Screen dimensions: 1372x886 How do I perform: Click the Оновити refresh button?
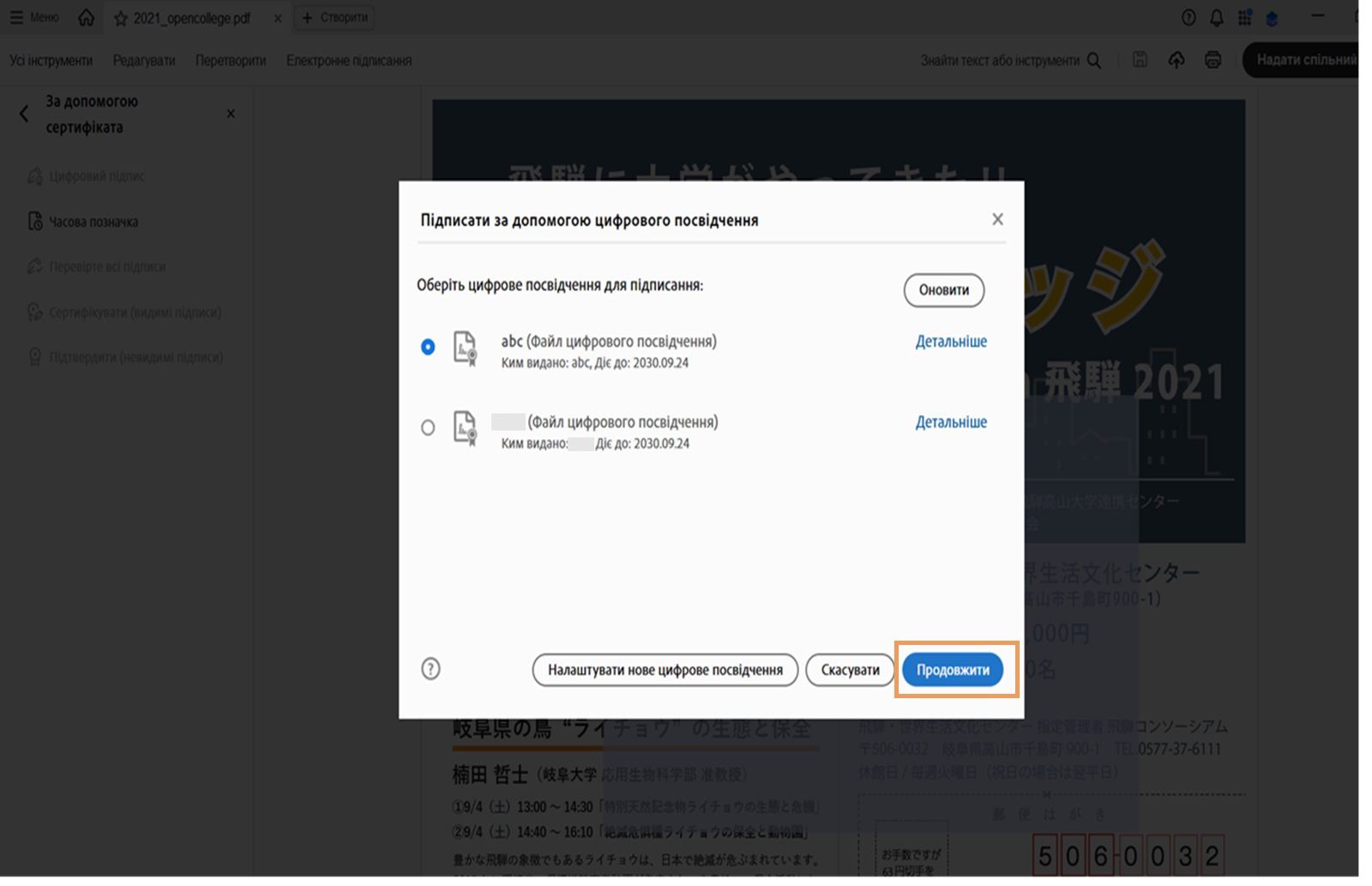tap(944, 290)
